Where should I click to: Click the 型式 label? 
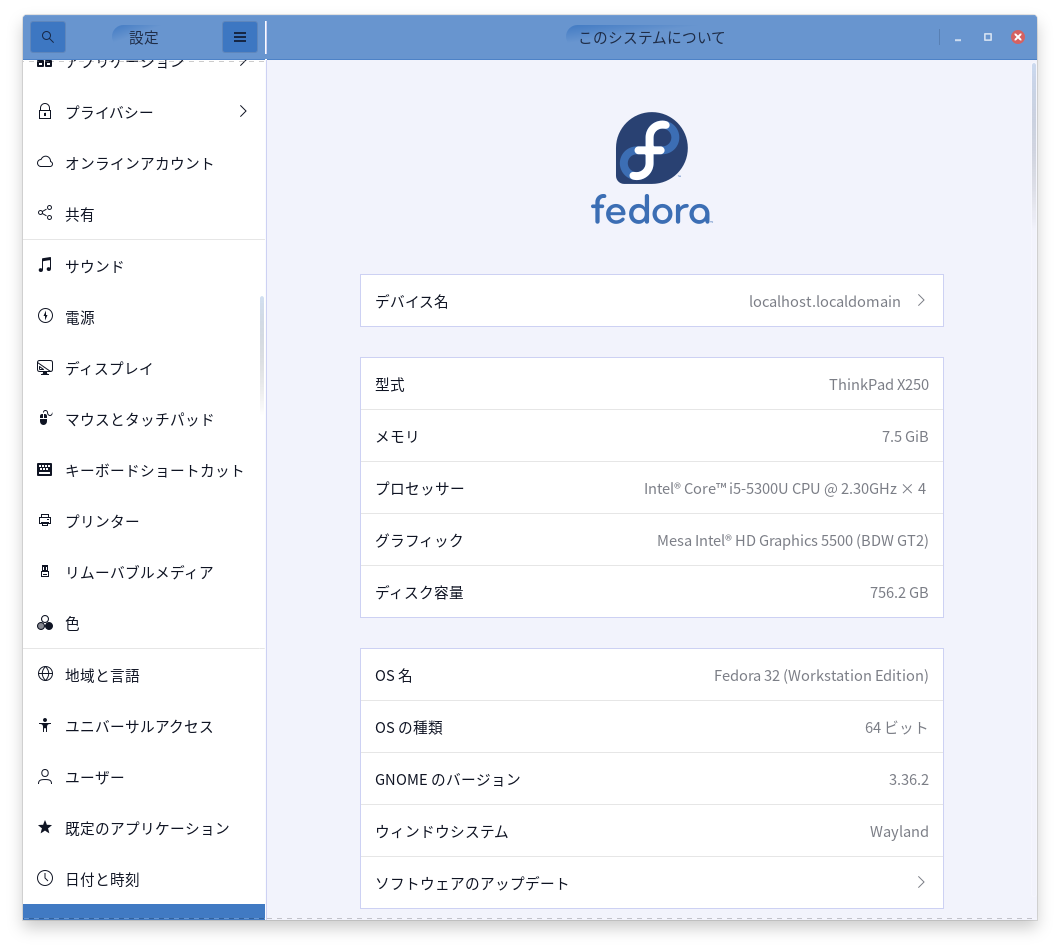click(390, 385)
